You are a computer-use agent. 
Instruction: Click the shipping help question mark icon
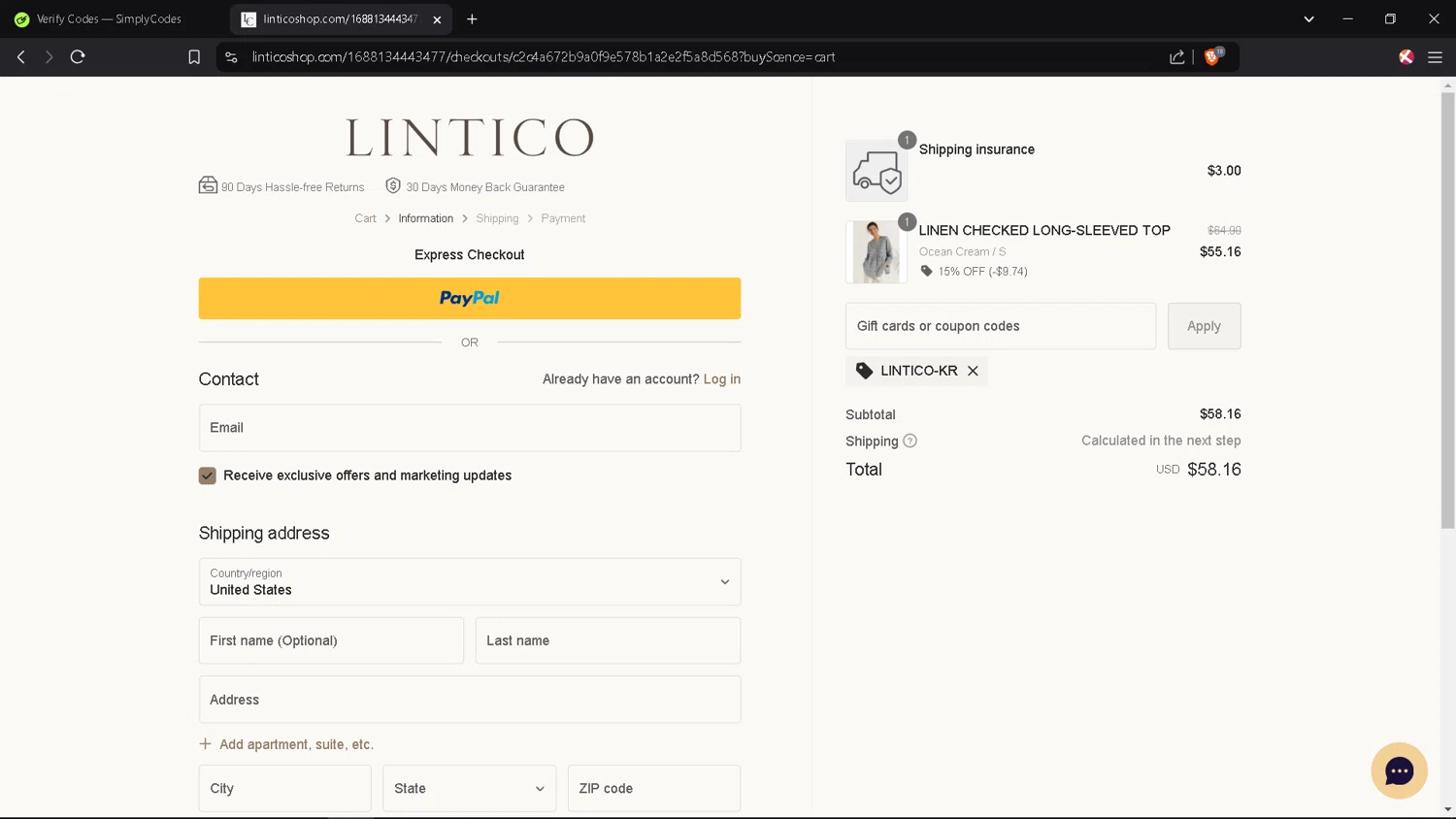tap(910, 441)
